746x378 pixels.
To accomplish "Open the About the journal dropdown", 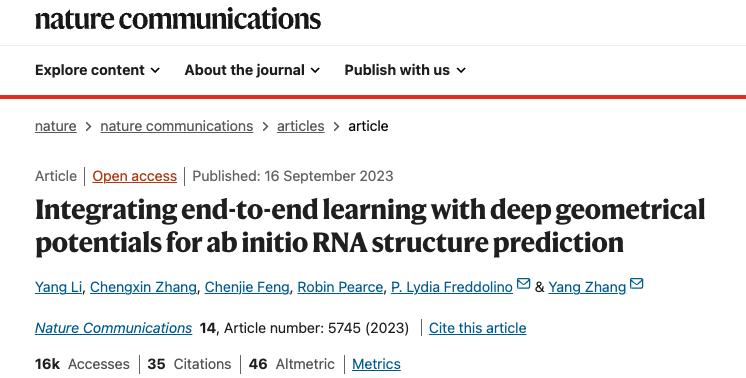I will tap(252, 70).
